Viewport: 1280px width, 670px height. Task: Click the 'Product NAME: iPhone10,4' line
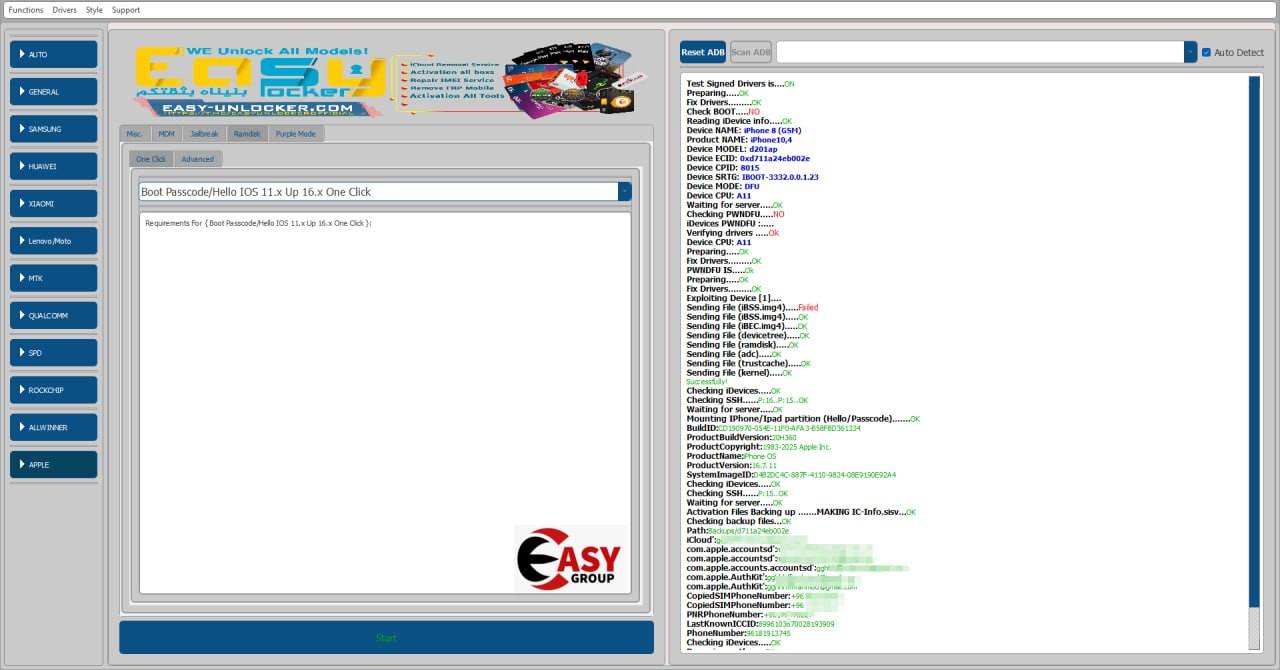[739, 140]
